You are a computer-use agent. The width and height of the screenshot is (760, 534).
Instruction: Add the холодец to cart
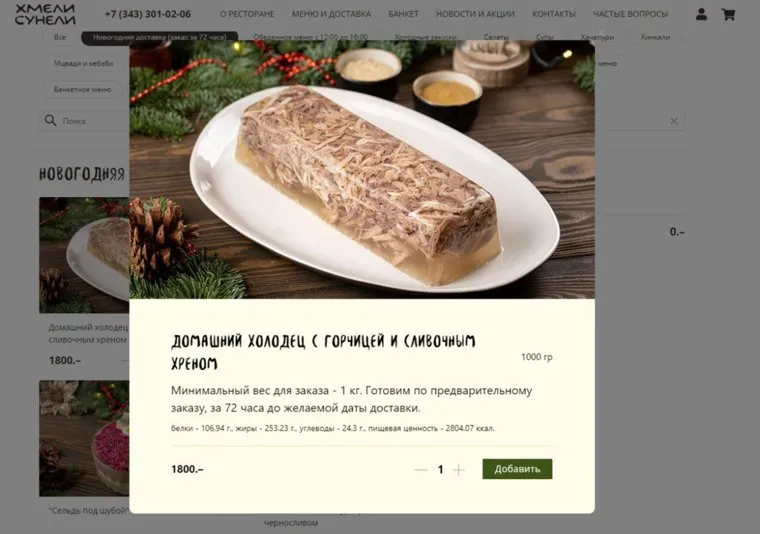(517, 469)
